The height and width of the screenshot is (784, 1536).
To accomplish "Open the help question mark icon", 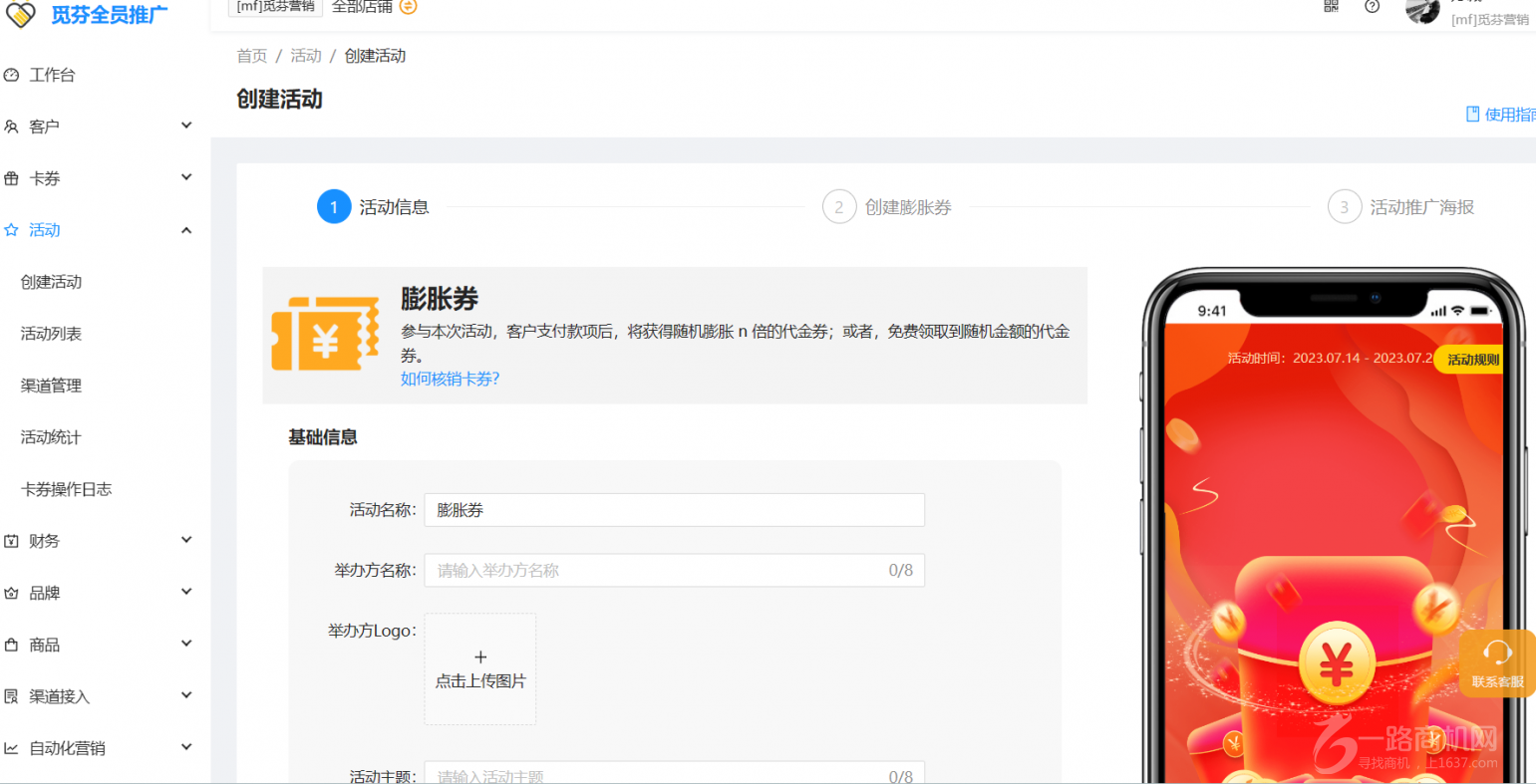I will tap(1373, 6).
